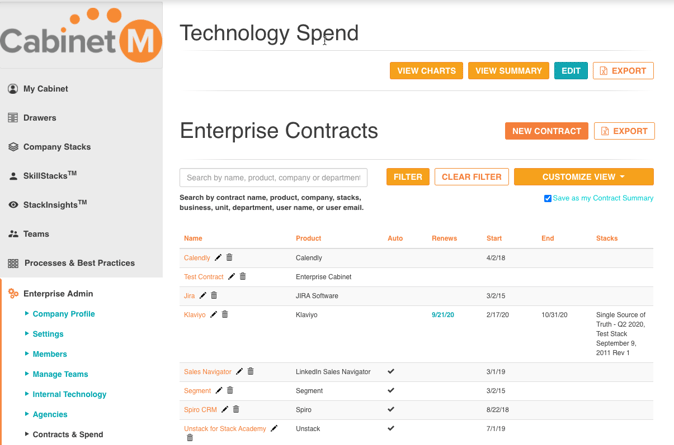
Task: Expand the Internal Technology item
Action: point(69,394)
